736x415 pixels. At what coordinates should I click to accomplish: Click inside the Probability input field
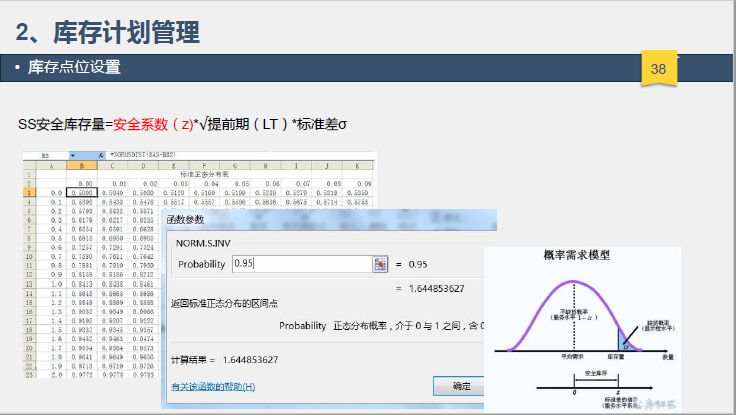point(300,264)
